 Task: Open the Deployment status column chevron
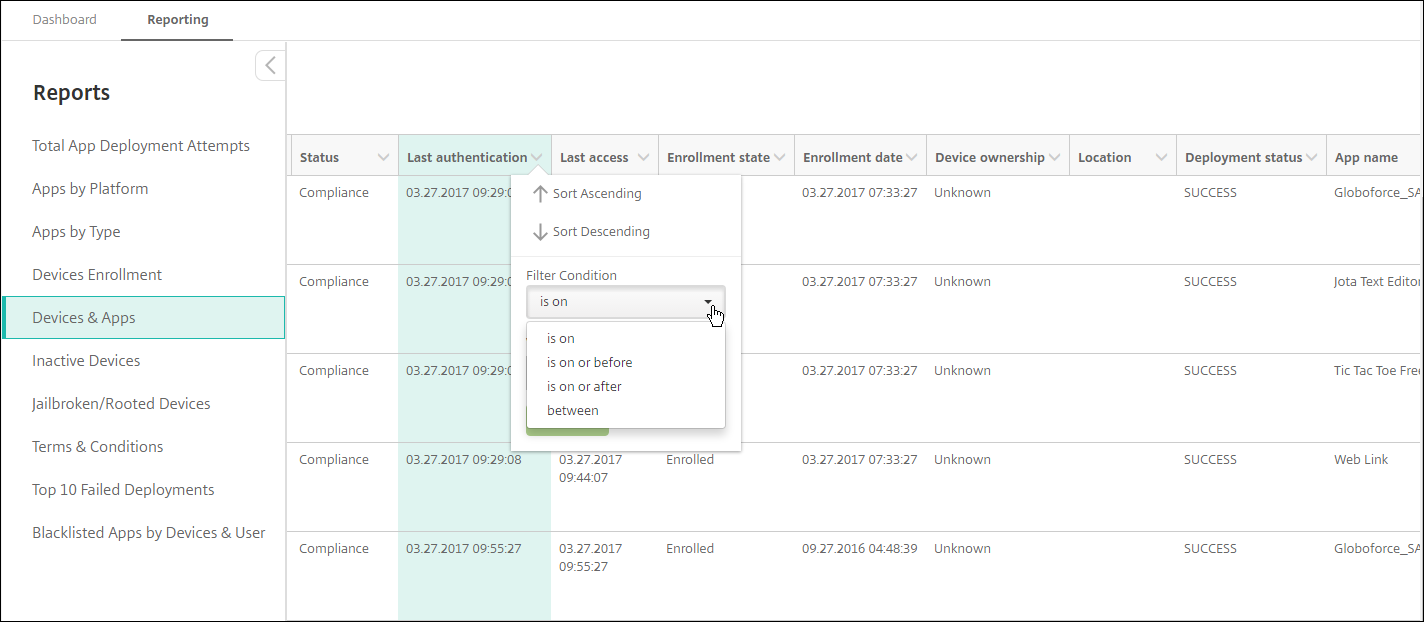point(1311,158)
